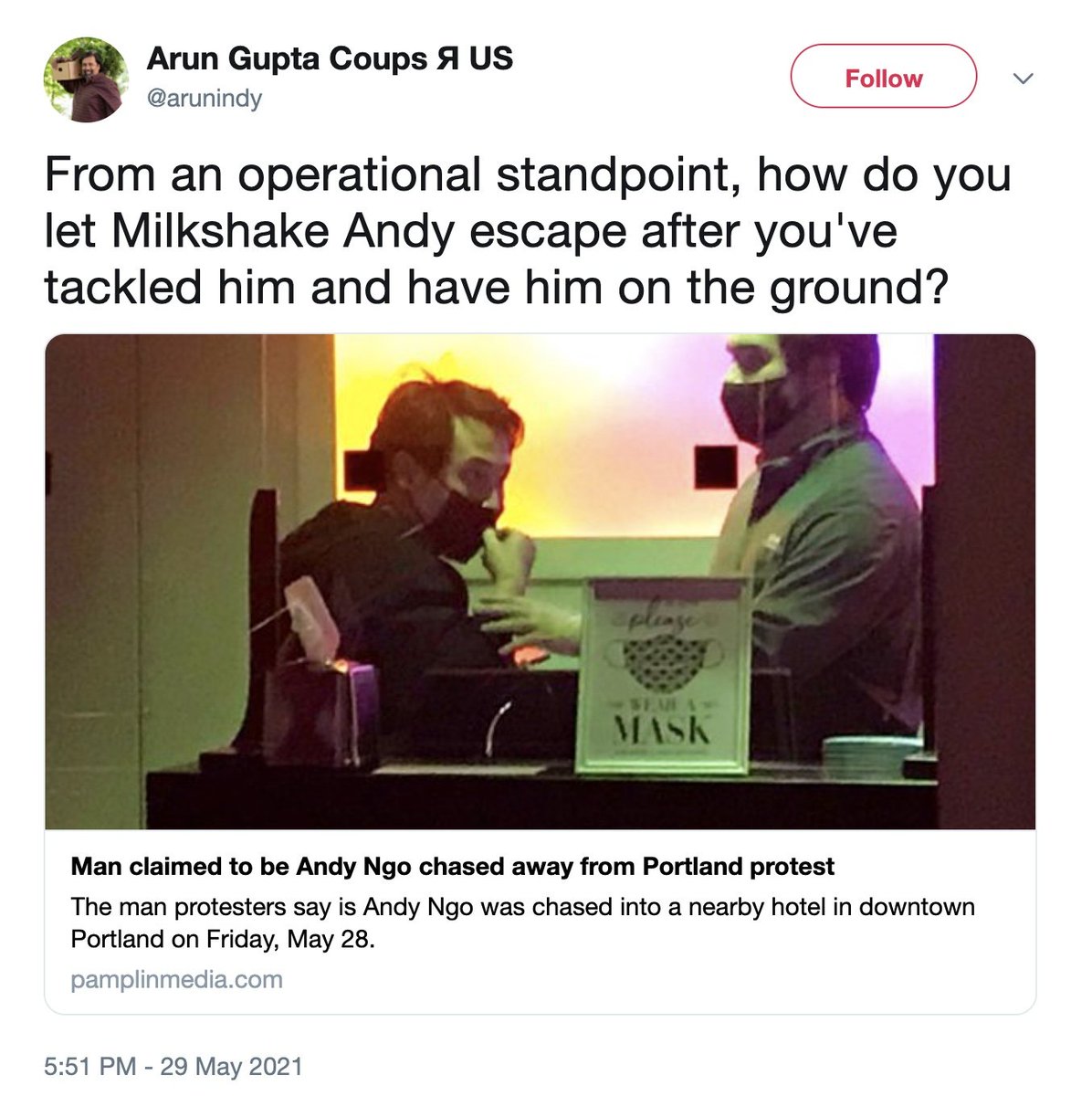The image size is (1092, 1096).
Task: Open the tweet options chevron menu
Action: [1024, 79]
